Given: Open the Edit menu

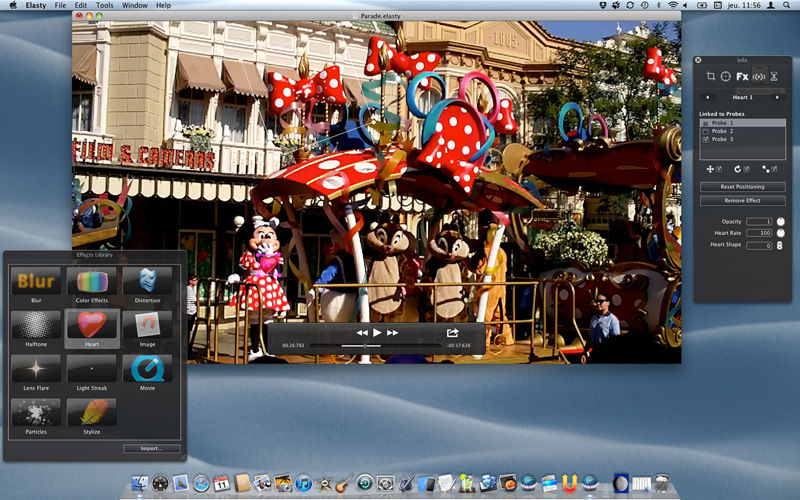Looking at the screenshot, I should tap(81, 5).
